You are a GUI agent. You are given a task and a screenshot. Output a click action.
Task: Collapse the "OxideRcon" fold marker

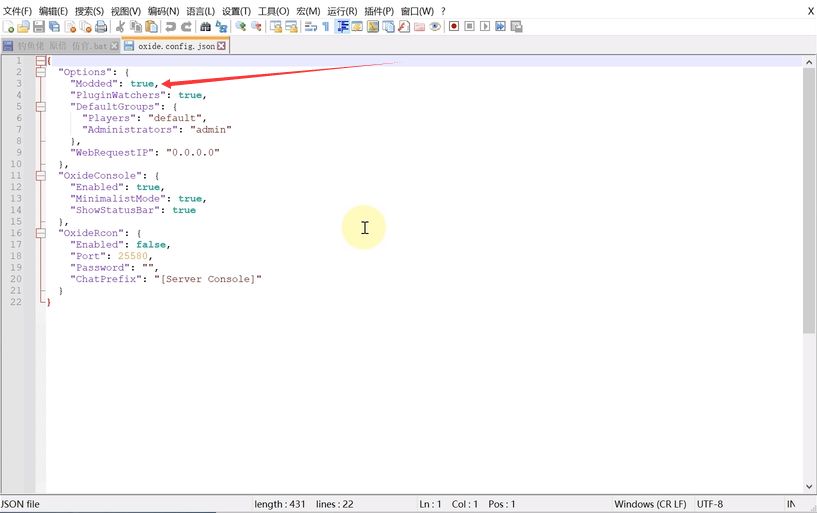click(x=41, y=233)
